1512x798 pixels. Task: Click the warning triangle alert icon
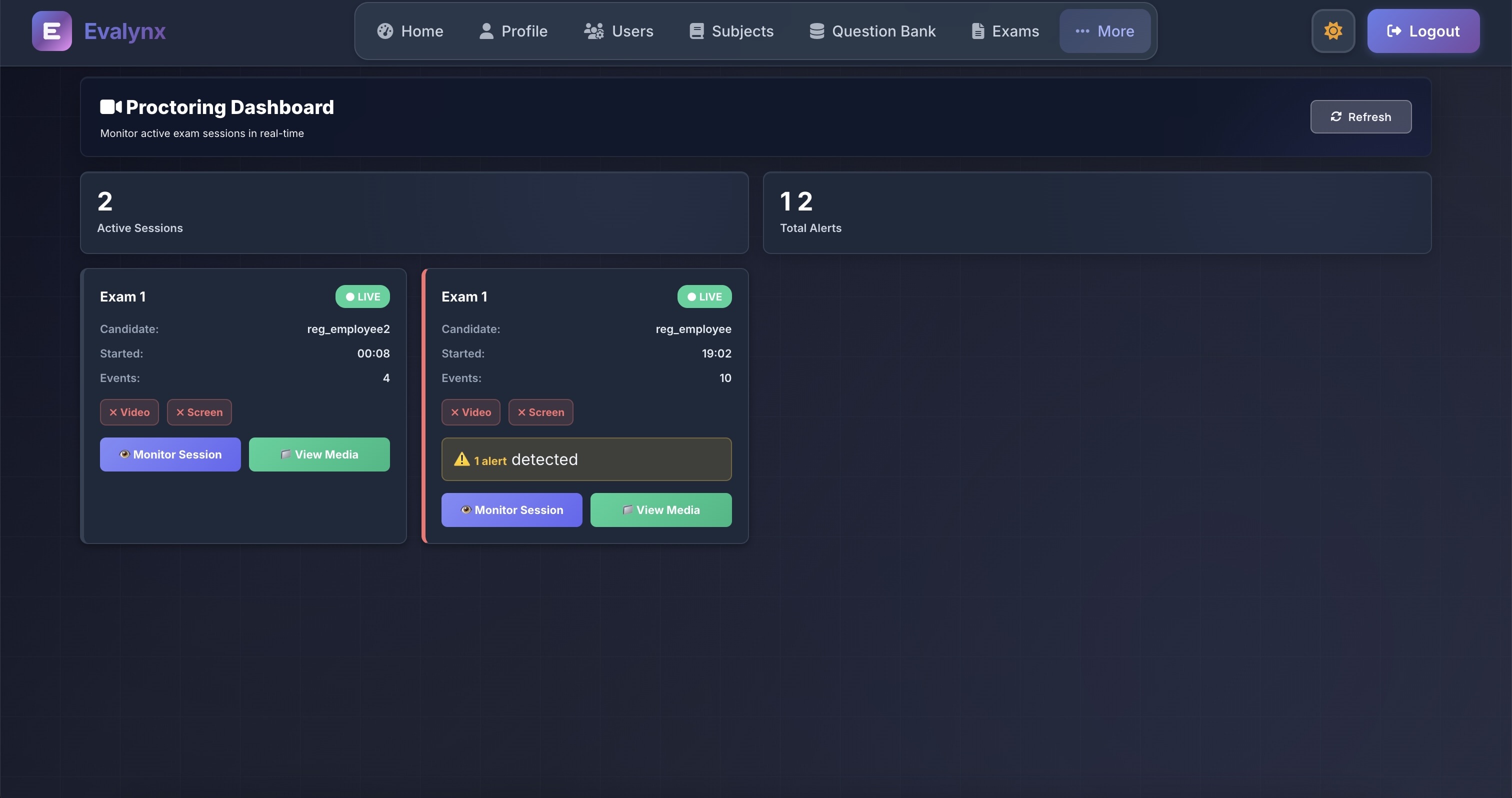(461, 459)
